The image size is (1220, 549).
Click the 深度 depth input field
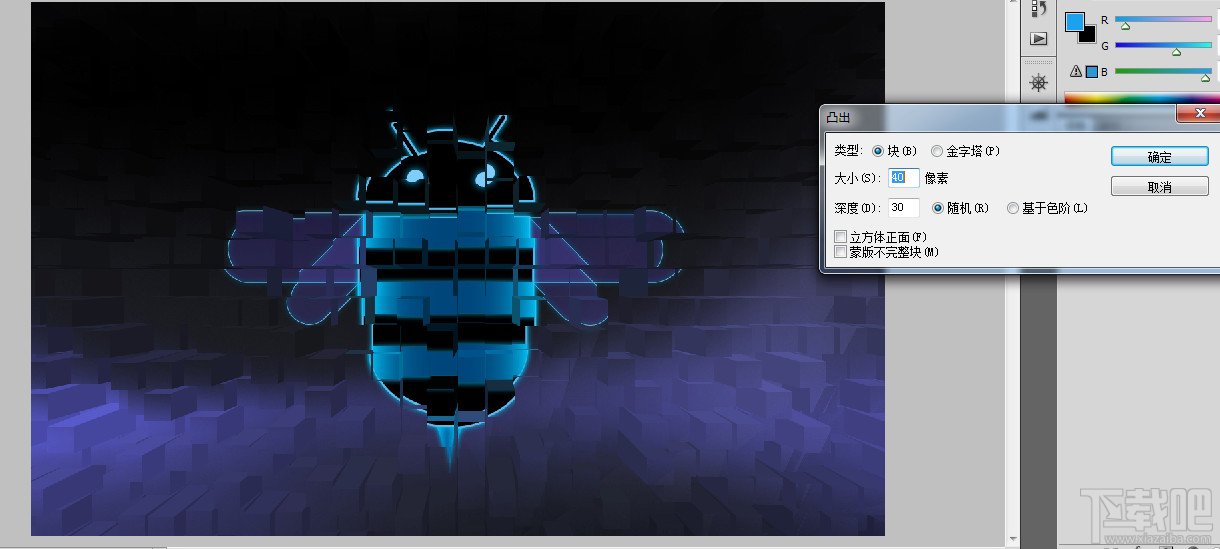point(904,208)
